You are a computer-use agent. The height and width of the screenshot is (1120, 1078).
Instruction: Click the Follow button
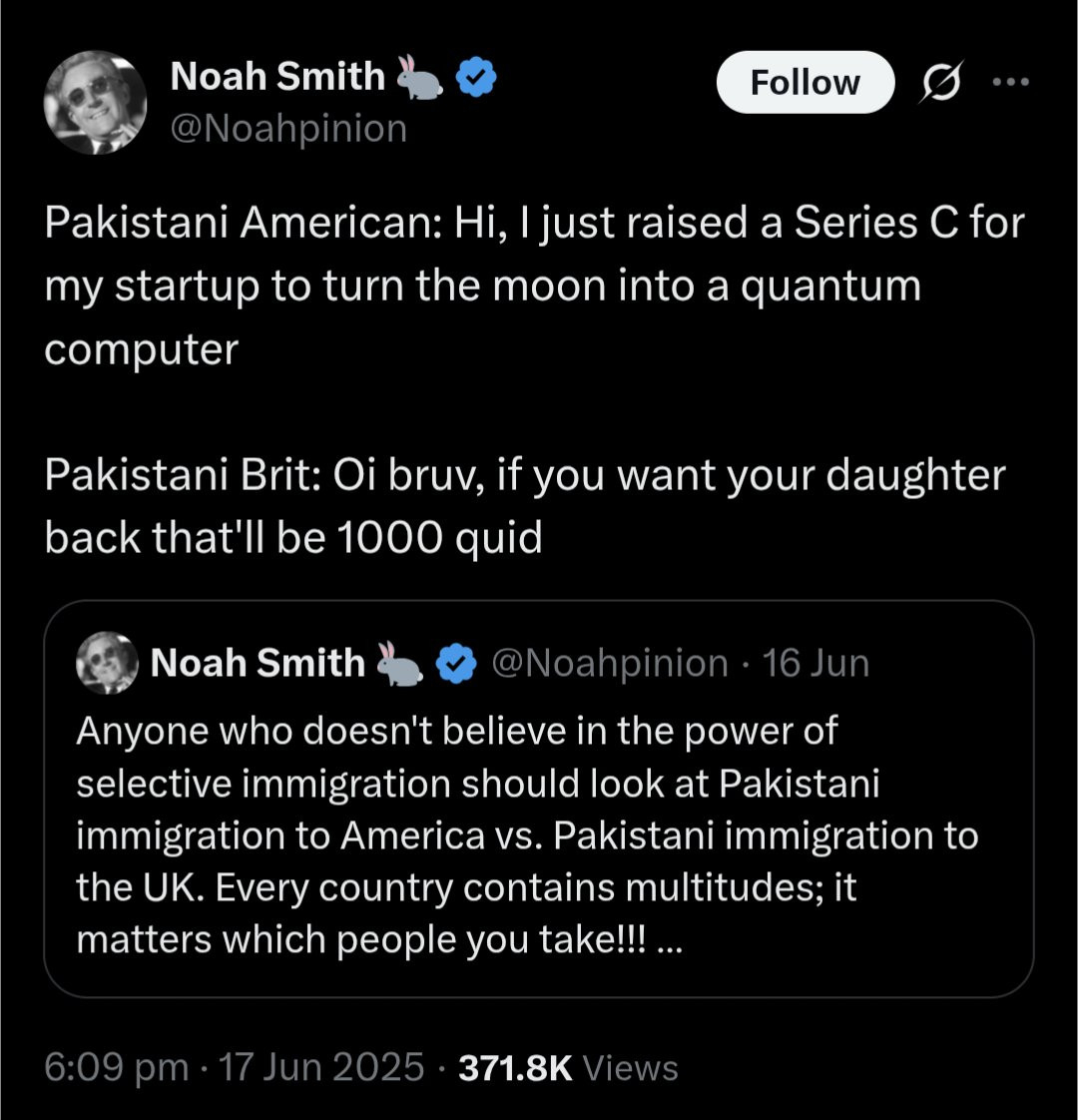click(805, 82)
